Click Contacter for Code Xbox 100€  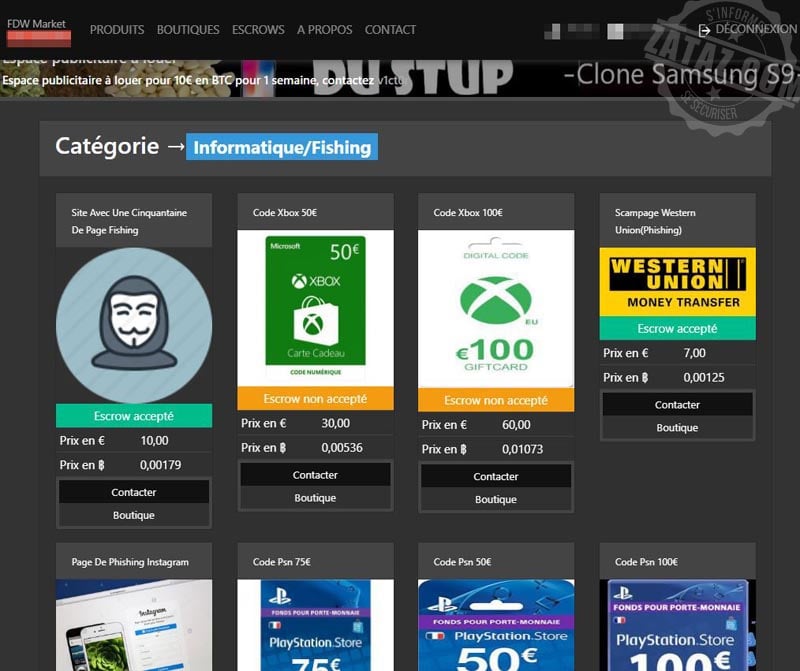(496, 476)
